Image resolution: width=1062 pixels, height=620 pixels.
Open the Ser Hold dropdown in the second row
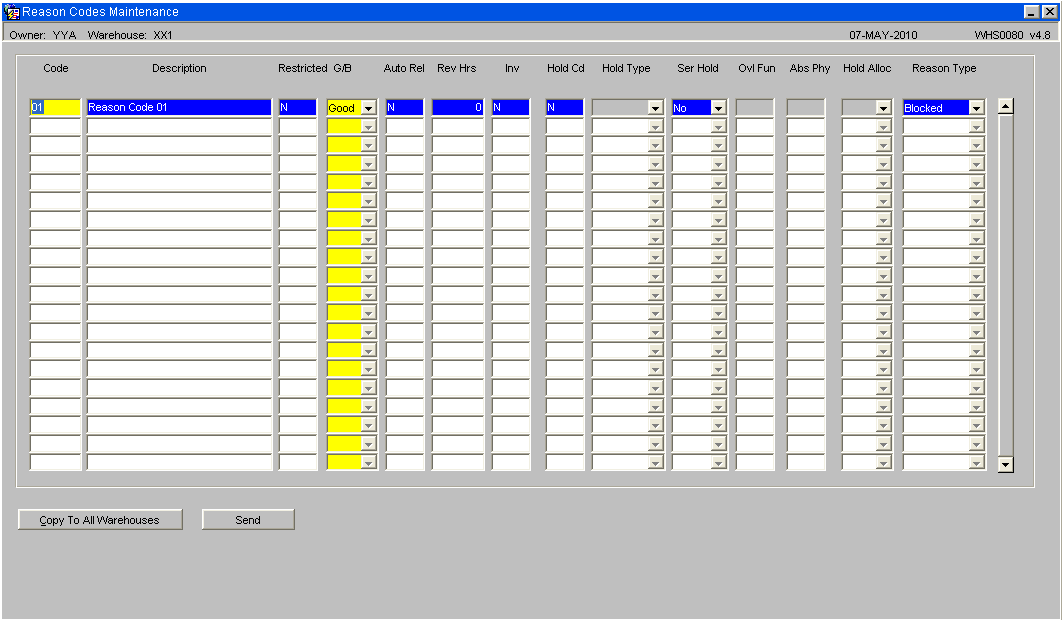tap(719, 127)
